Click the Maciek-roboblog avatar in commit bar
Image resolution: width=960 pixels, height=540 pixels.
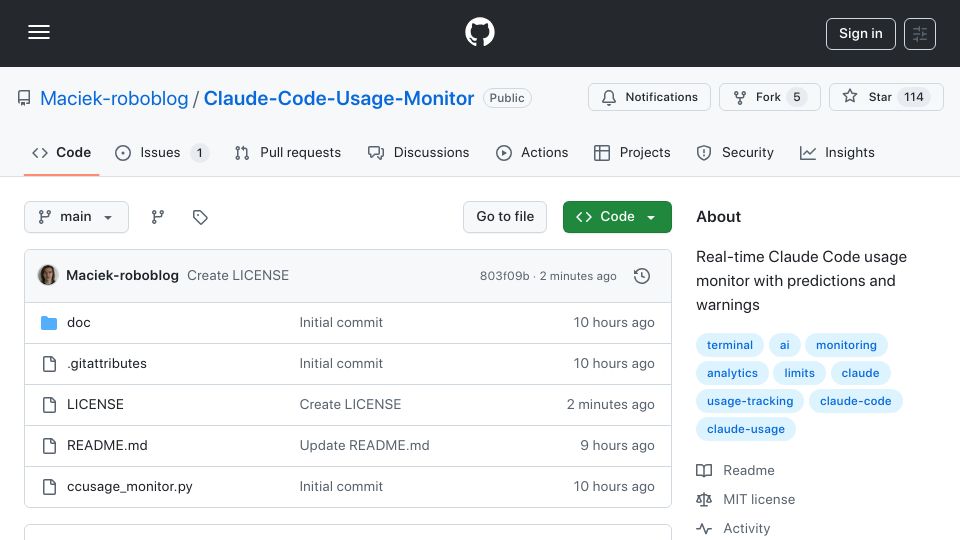[x=48, y=276]
